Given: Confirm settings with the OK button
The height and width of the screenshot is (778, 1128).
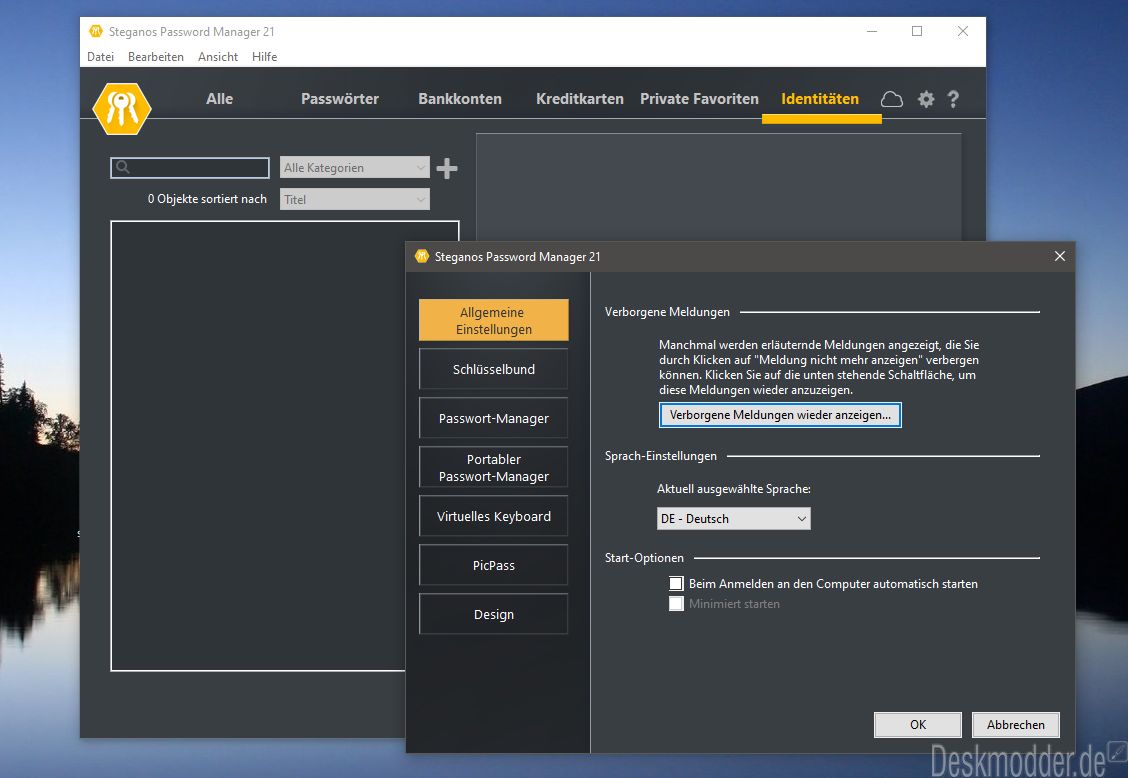Looking at the screenshot, I should pos(918,725).
